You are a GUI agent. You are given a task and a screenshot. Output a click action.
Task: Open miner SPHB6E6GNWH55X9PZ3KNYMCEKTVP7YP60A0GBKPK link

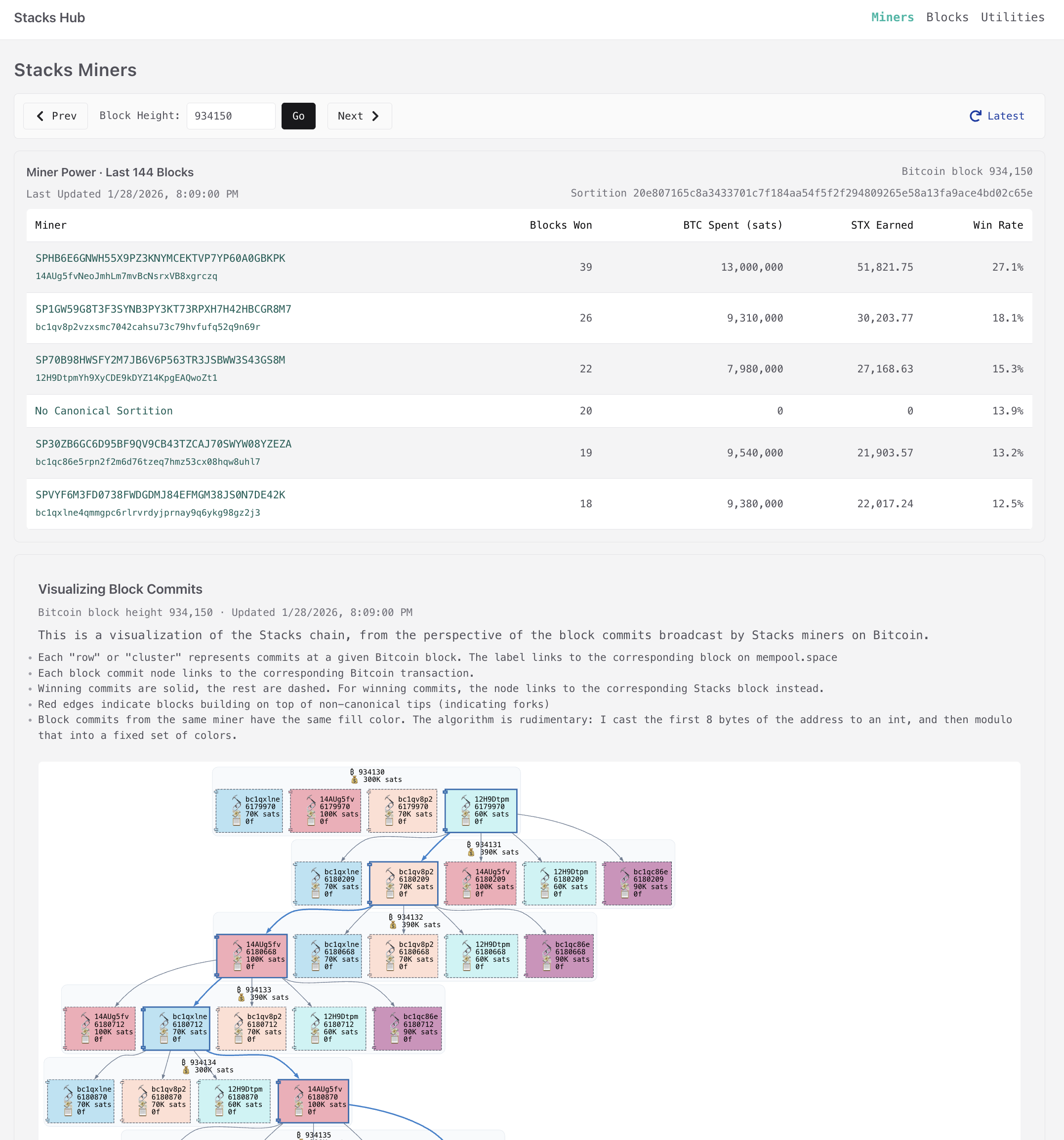[160, 258]
